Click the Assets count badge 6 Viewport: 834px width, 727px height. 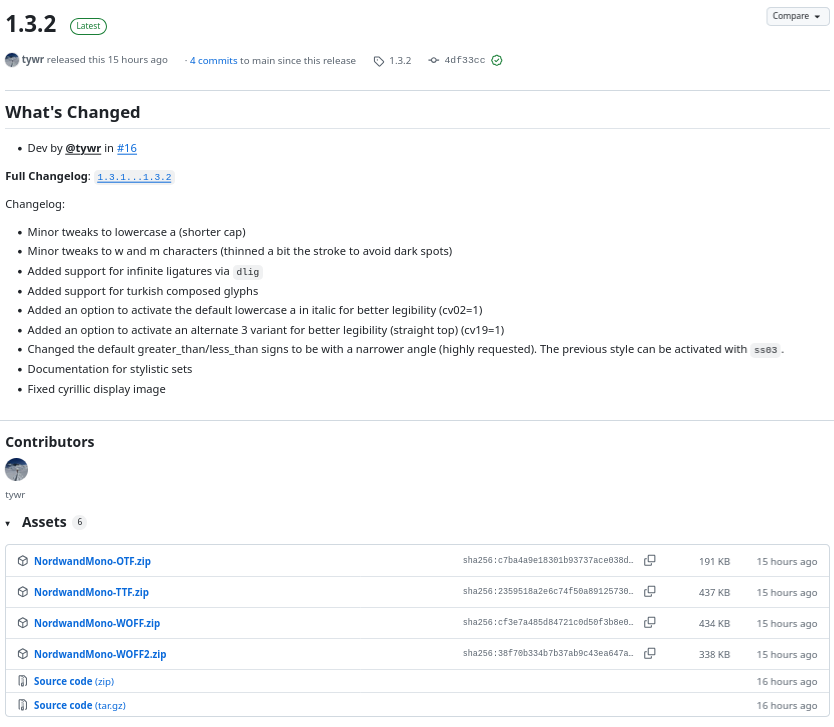coord(80,522)
